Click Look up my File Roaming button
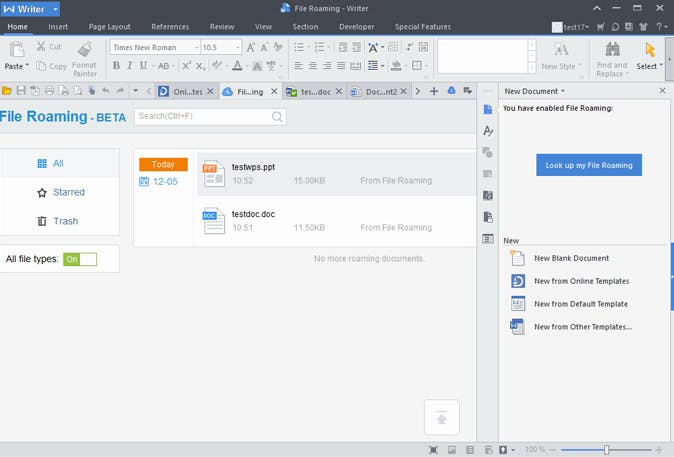 pos(589,165)
